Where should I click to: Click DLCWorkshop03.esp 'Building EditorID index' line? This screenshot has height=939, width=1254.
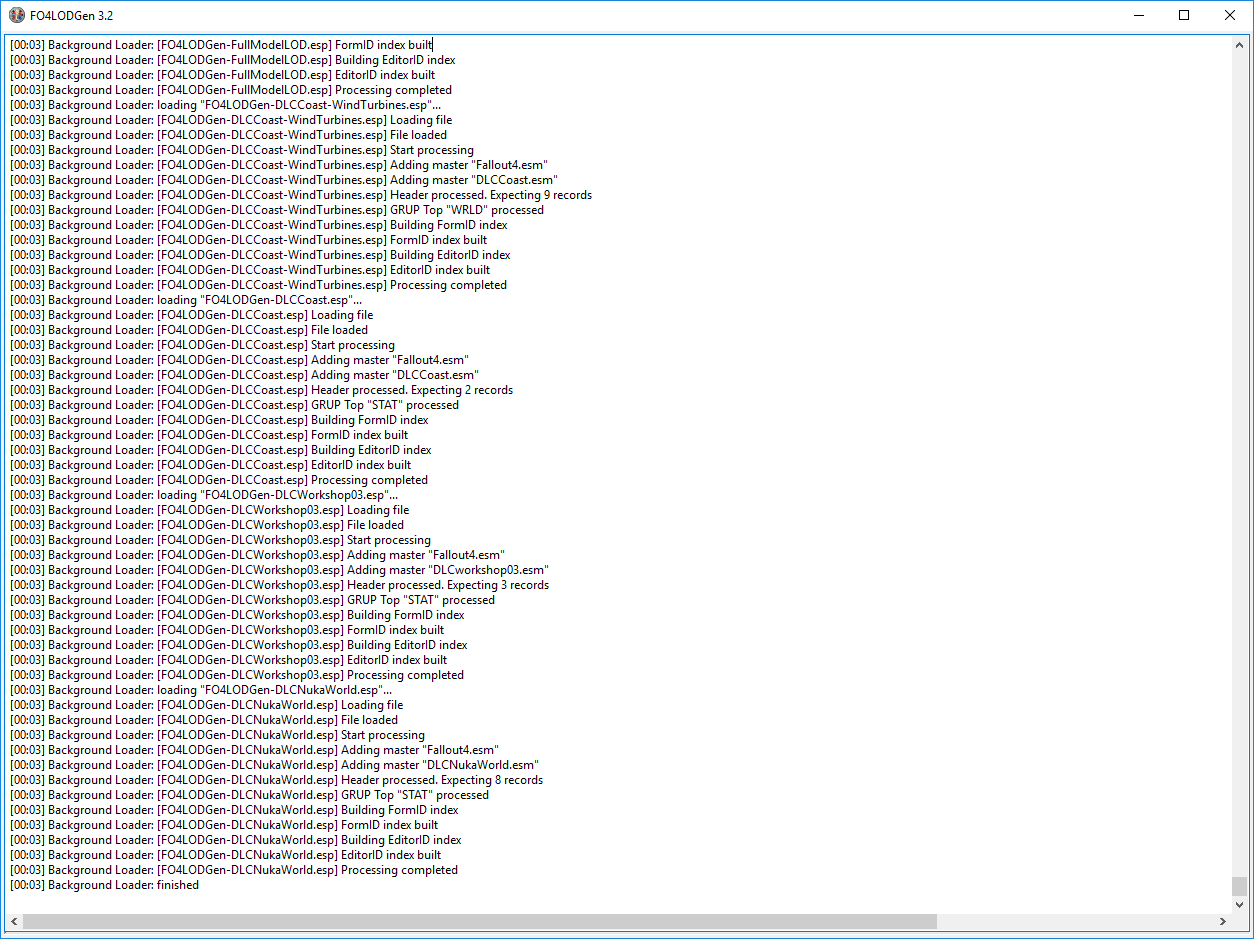[239, 645]
